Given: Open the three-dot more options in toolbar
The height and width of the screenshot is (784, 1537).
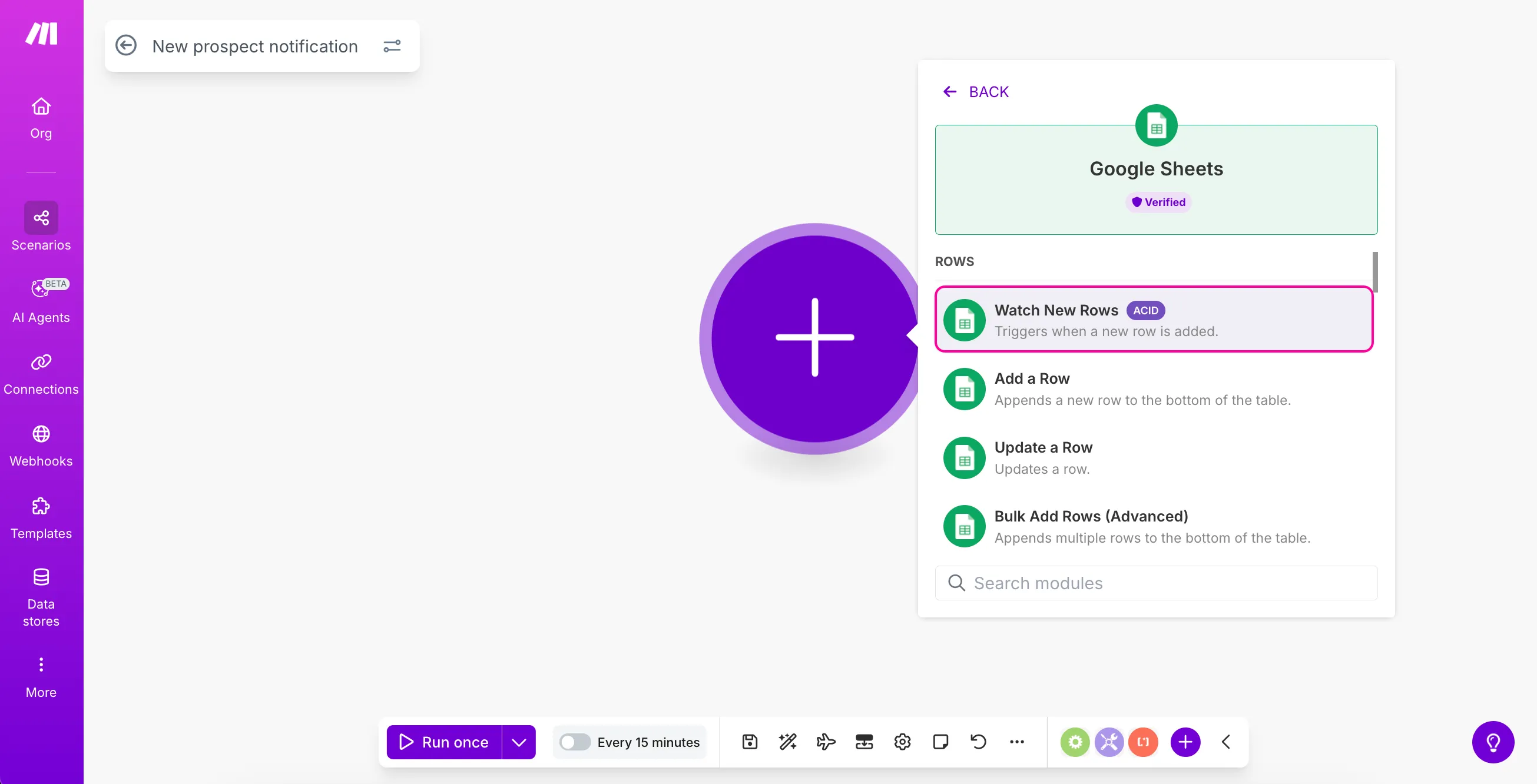Looking at the screenshot, I should coord(1016,742).
